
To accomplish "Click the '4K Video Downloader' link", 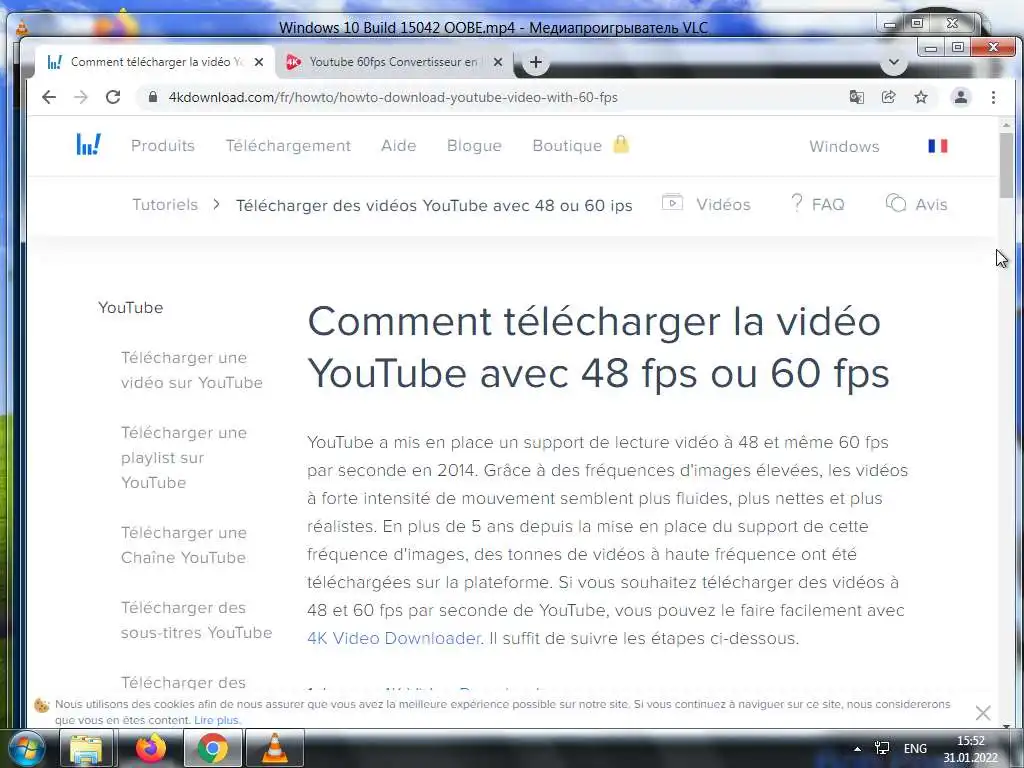I will [x=394, y=638].
